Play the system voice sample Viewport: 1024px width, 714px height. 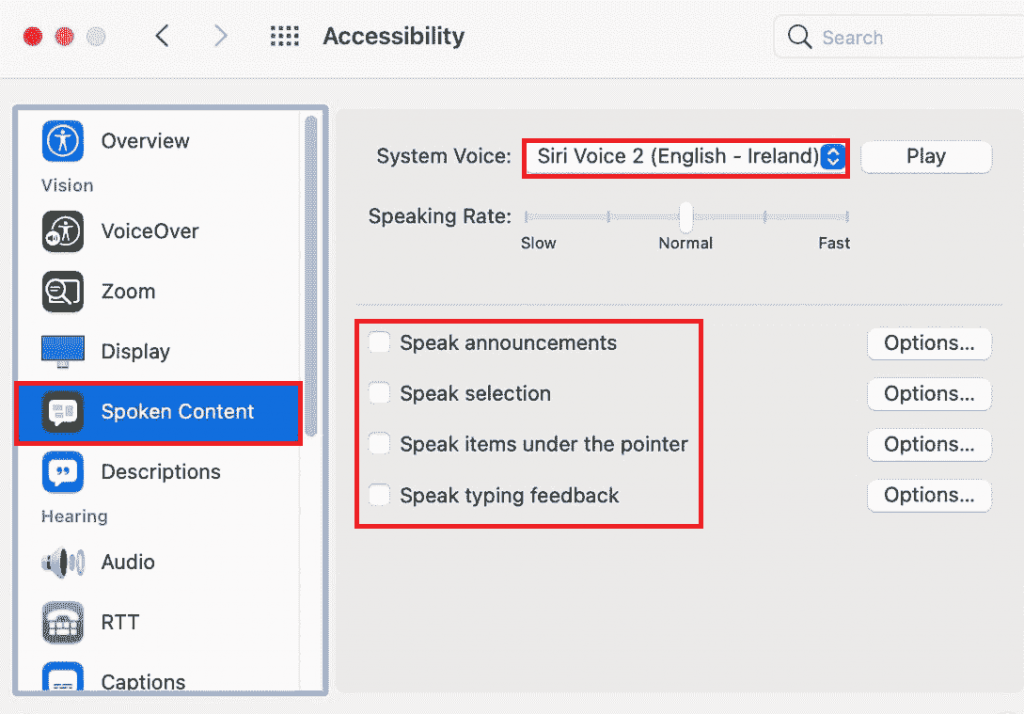tap(925, 157)
